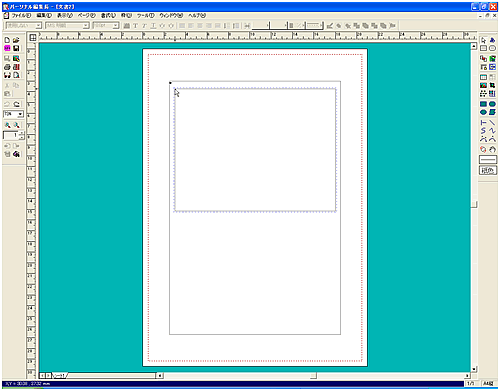
Task: Increase the page number with the up stepper
Action: pos(22,133)
